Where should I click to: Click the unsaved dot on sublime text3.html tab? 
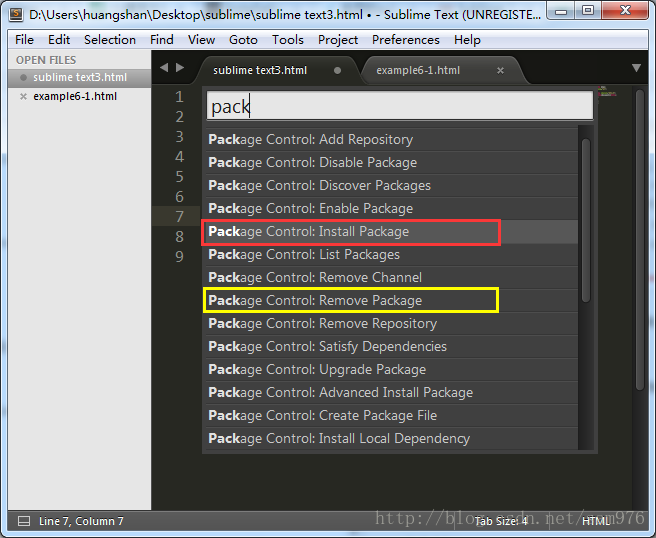click(x=337, y=70)
